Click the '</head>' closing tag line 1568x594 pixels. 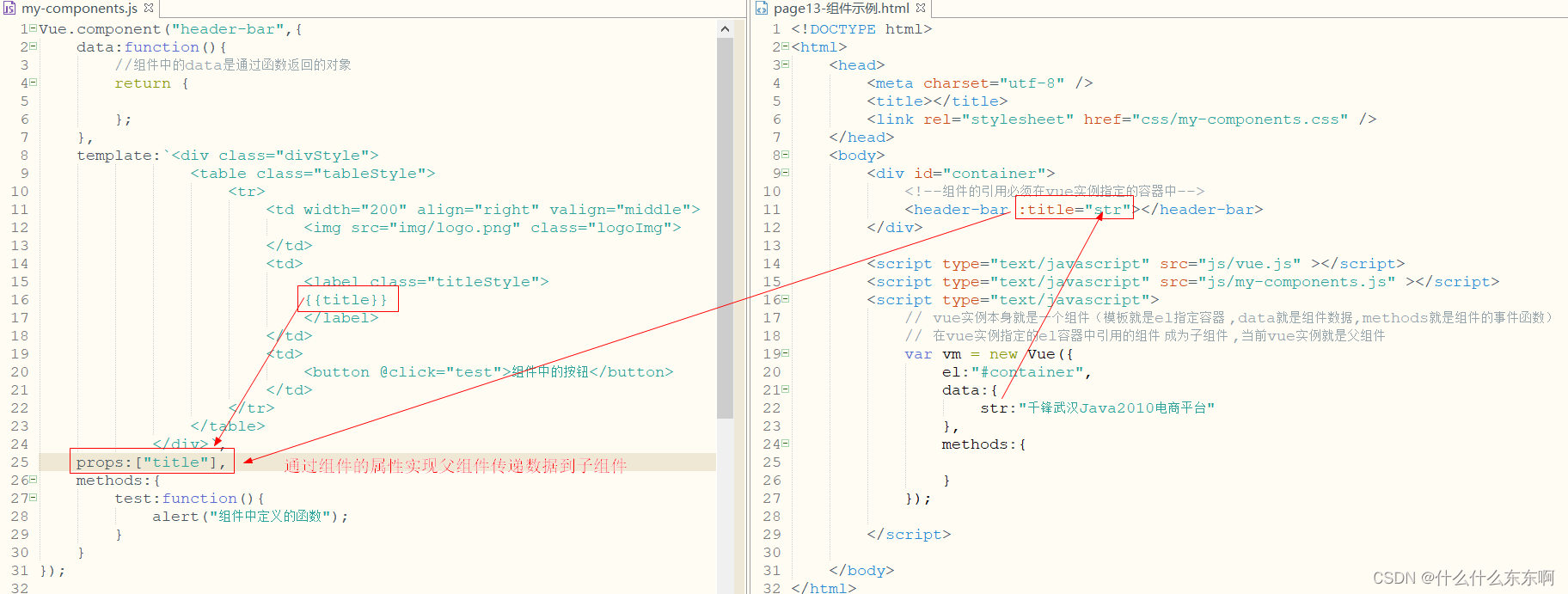pos(861,138)
